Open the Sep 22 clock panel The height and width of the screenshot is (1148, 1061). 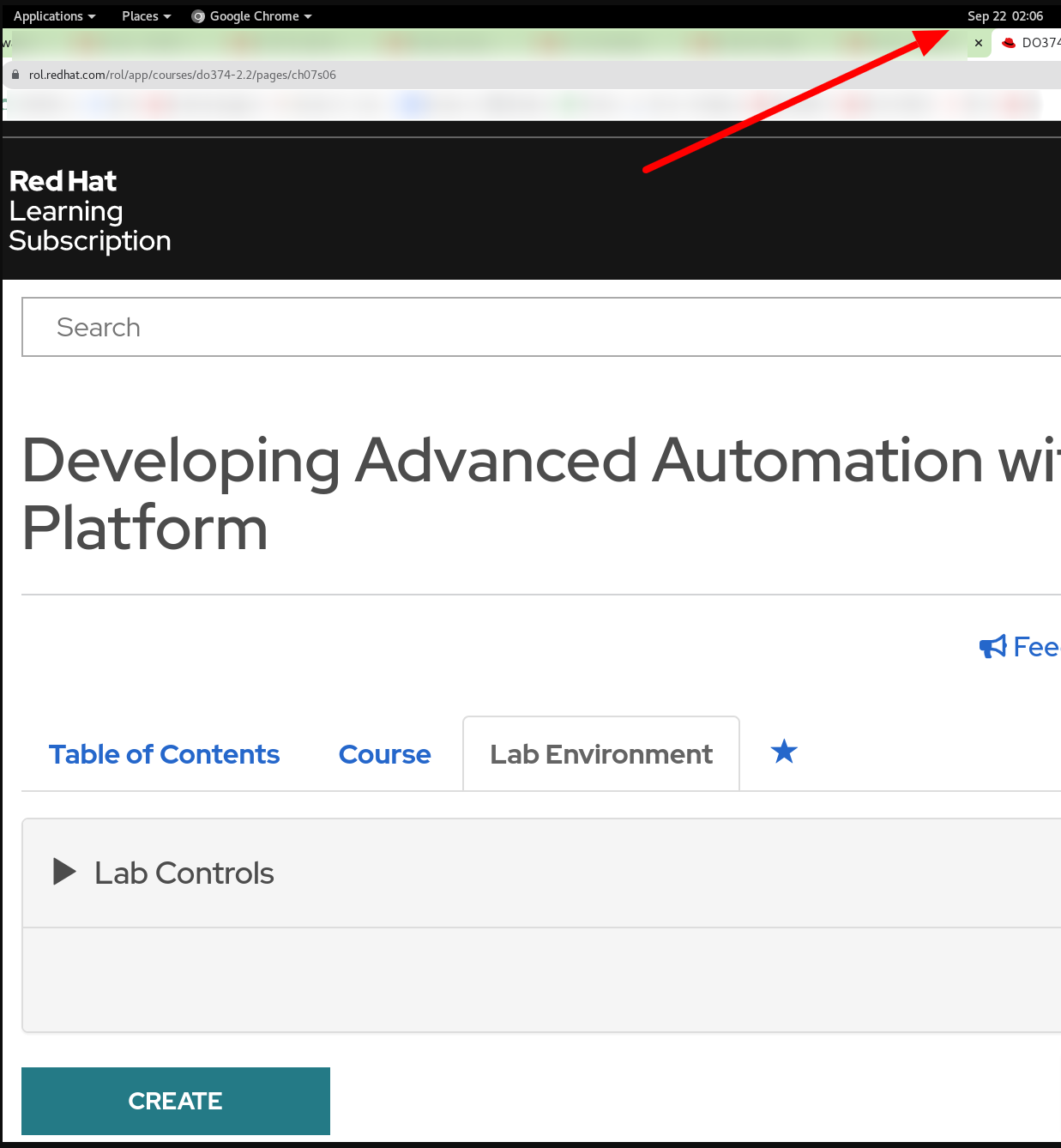coord(1004,16)
